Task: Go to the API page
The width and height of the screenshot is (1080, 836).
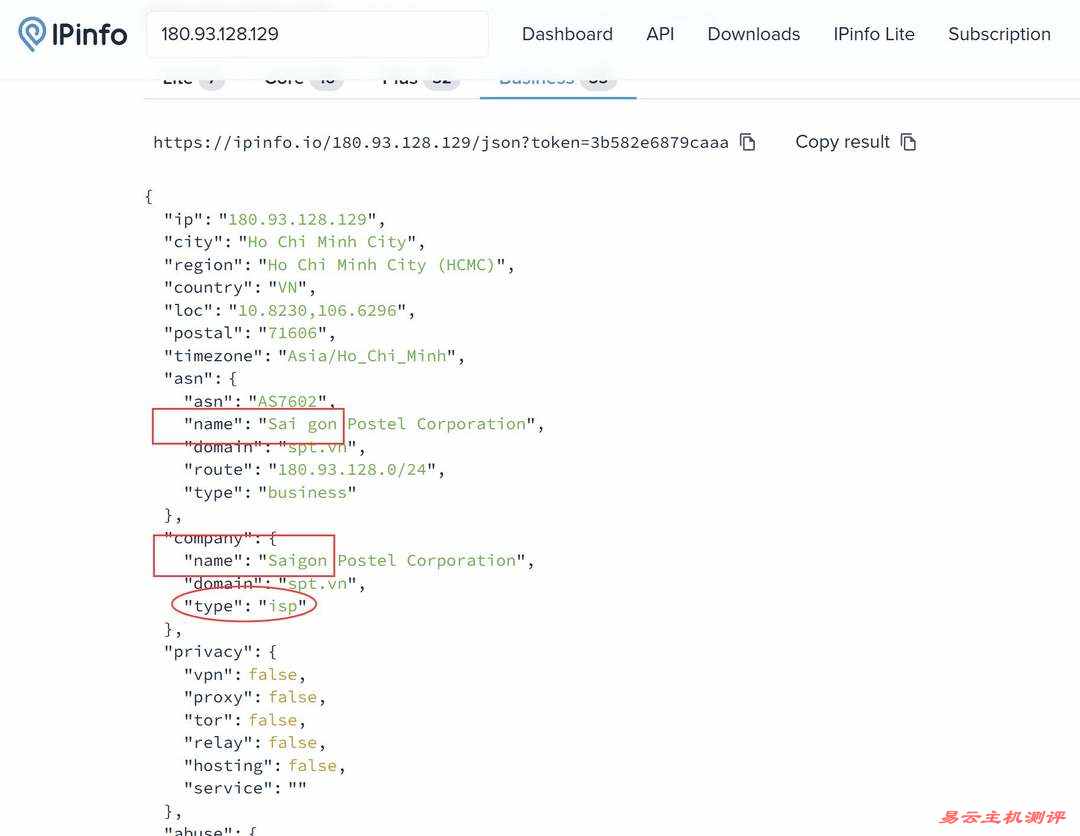Action: pos(660,34)
